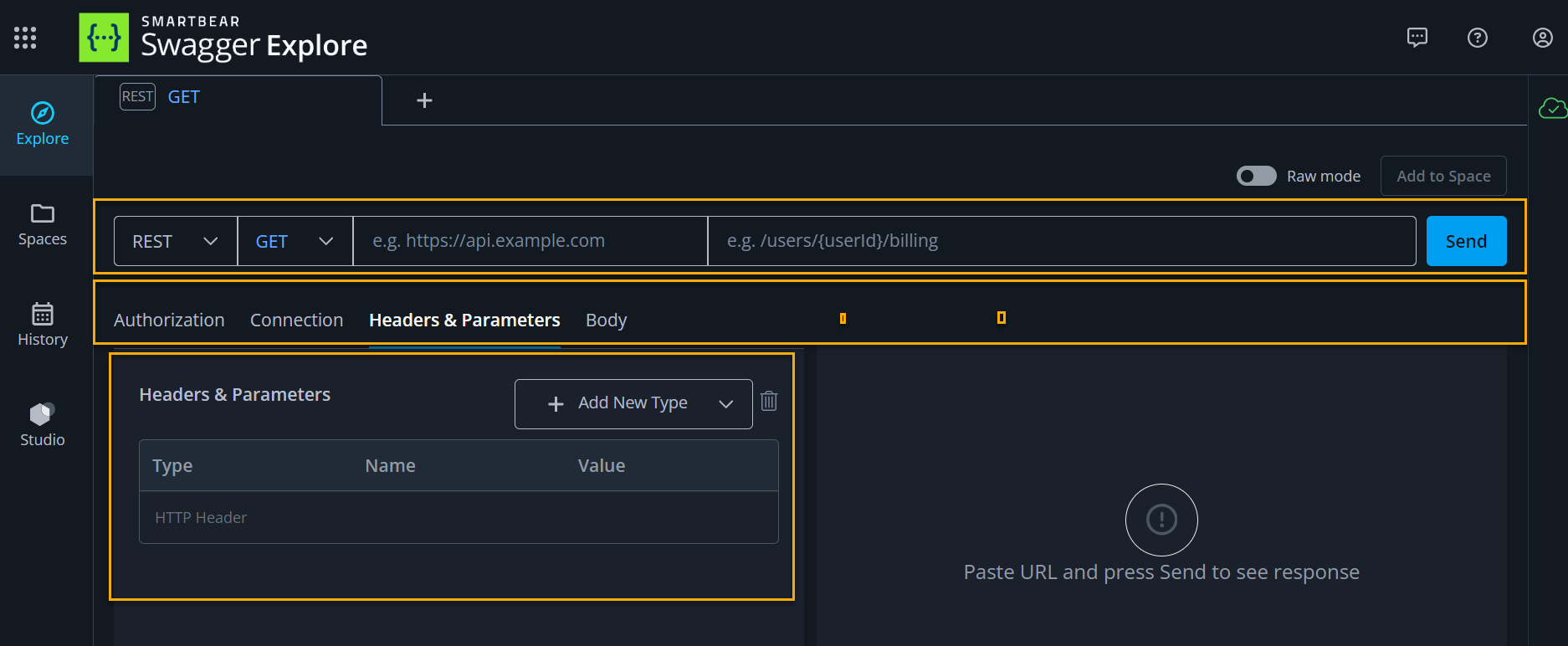1568x646 pixels.
Task: Toggle Raw mode switch
Action: coord(1256,176)
